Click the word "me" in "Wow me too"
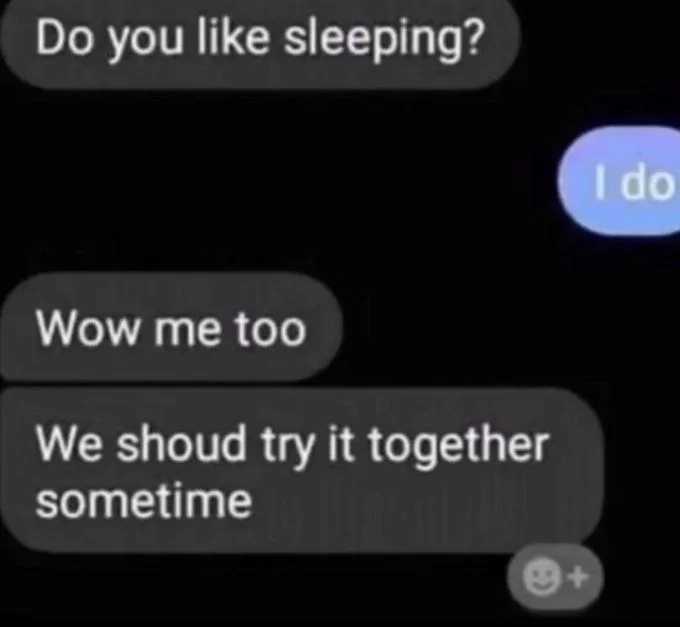This screenshot has height=627, width=680. [x=186, y=331]
